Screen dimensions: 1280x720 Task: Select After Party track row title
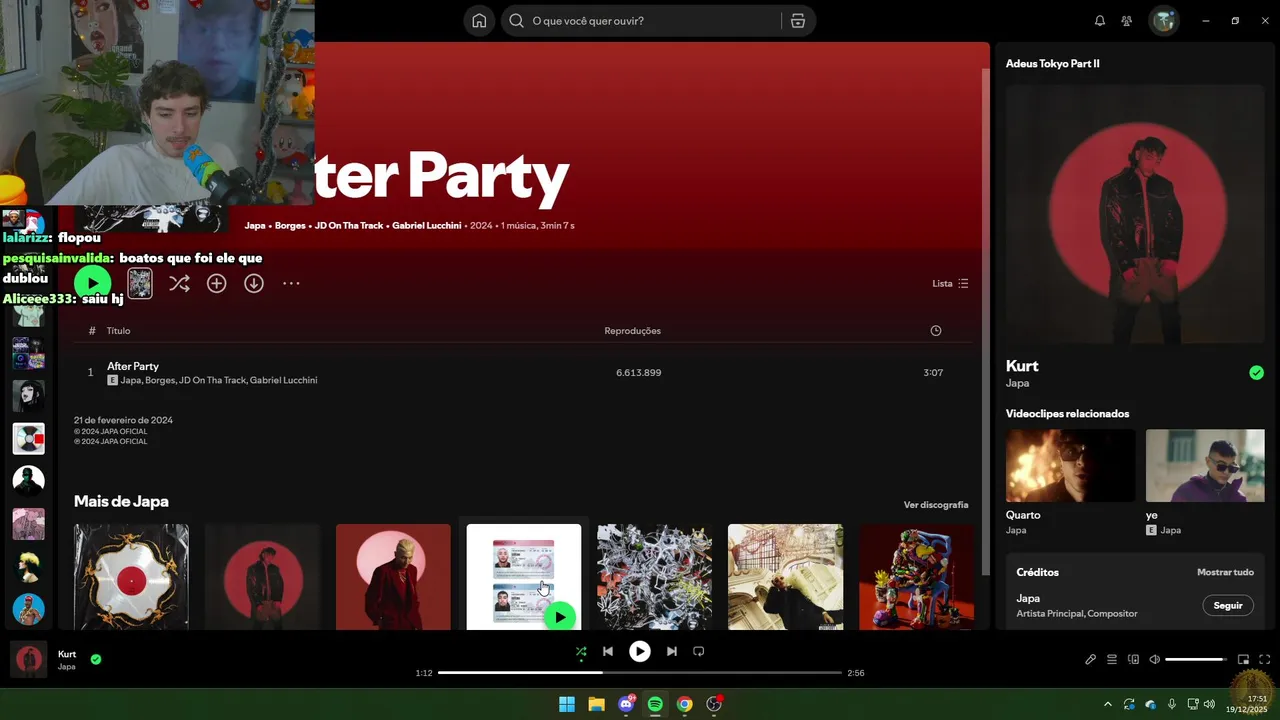pyautogui.click(x=133, y=366)
